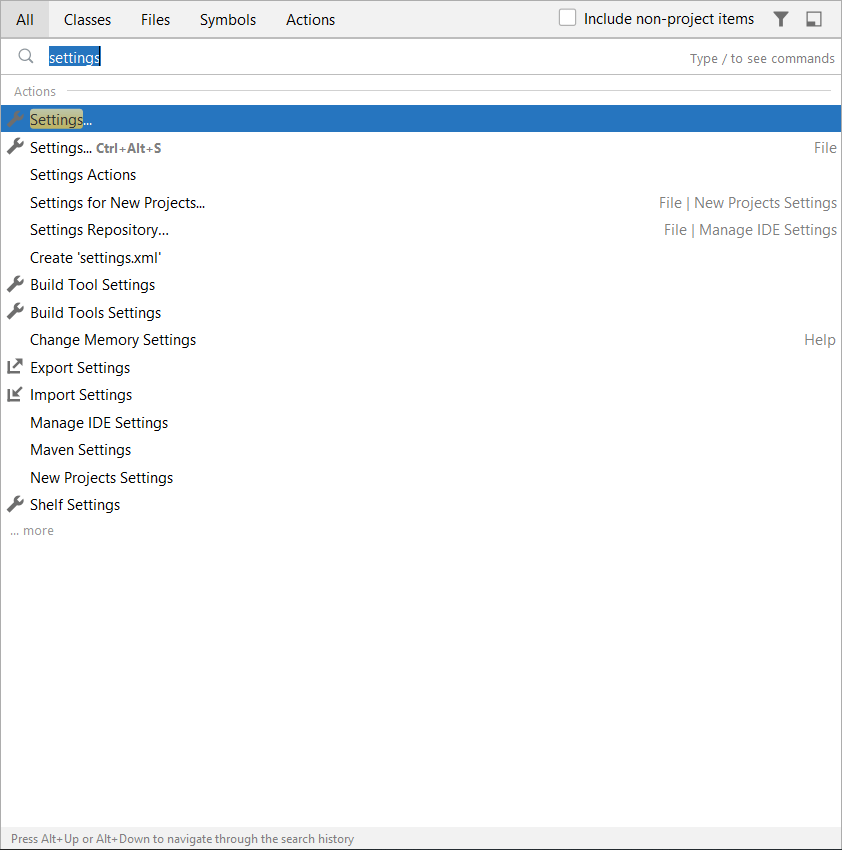Choose the Settings Repository action
842x850 pixels.
[99, 230]
